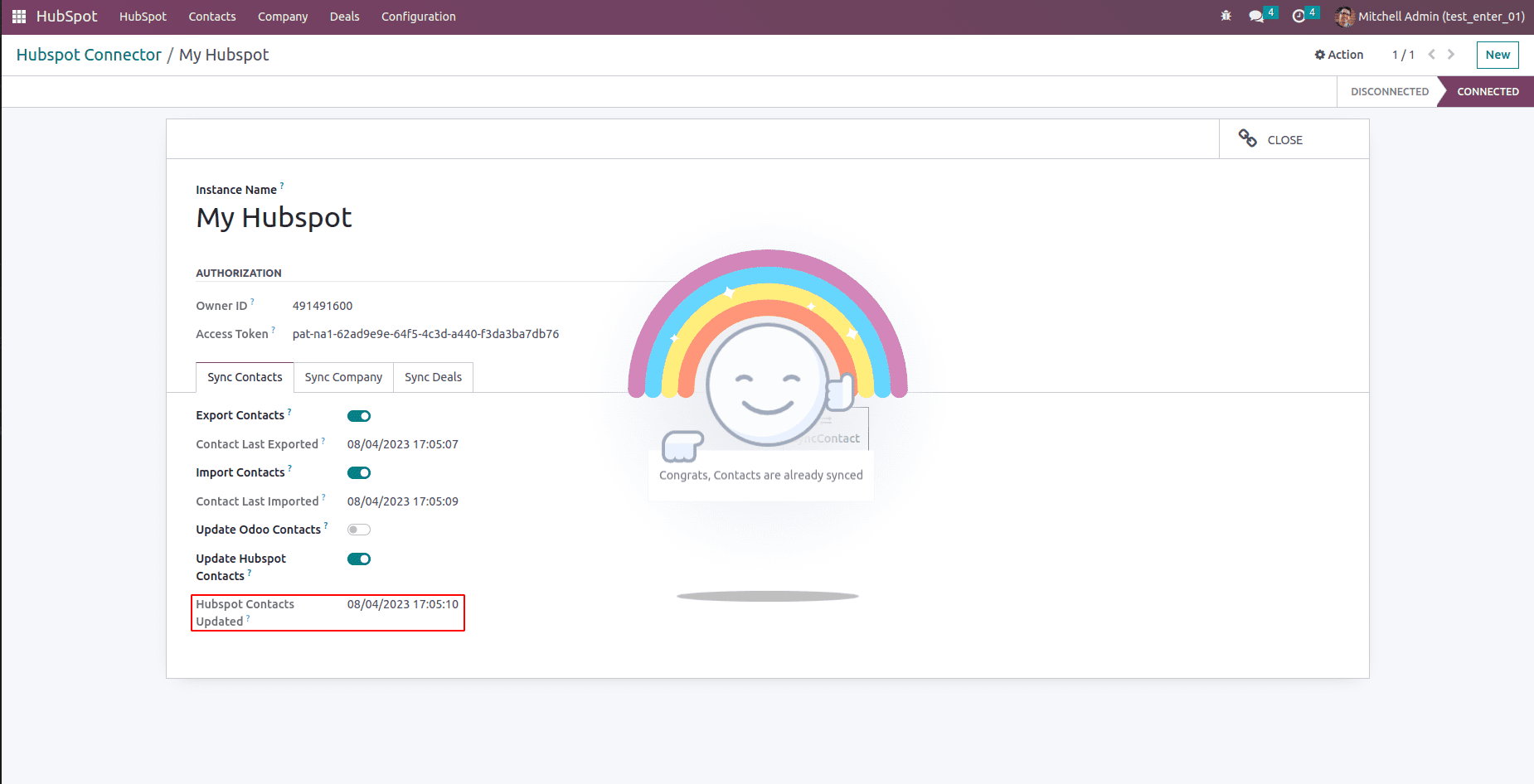Screen dimensions: 1534x784
Task: Show help tooltip for Contact Last Exported
Action: tap(323, 440)
